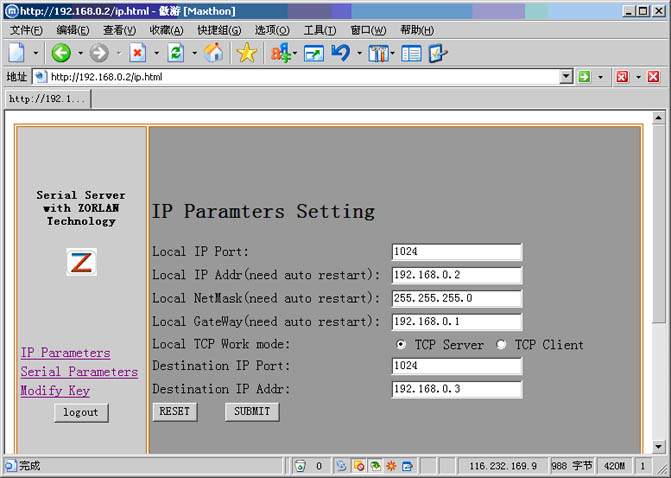The width and height of the screenshot is (671, 478).
Task: Click the Local IP Port input field
Action: pos(456,251)
